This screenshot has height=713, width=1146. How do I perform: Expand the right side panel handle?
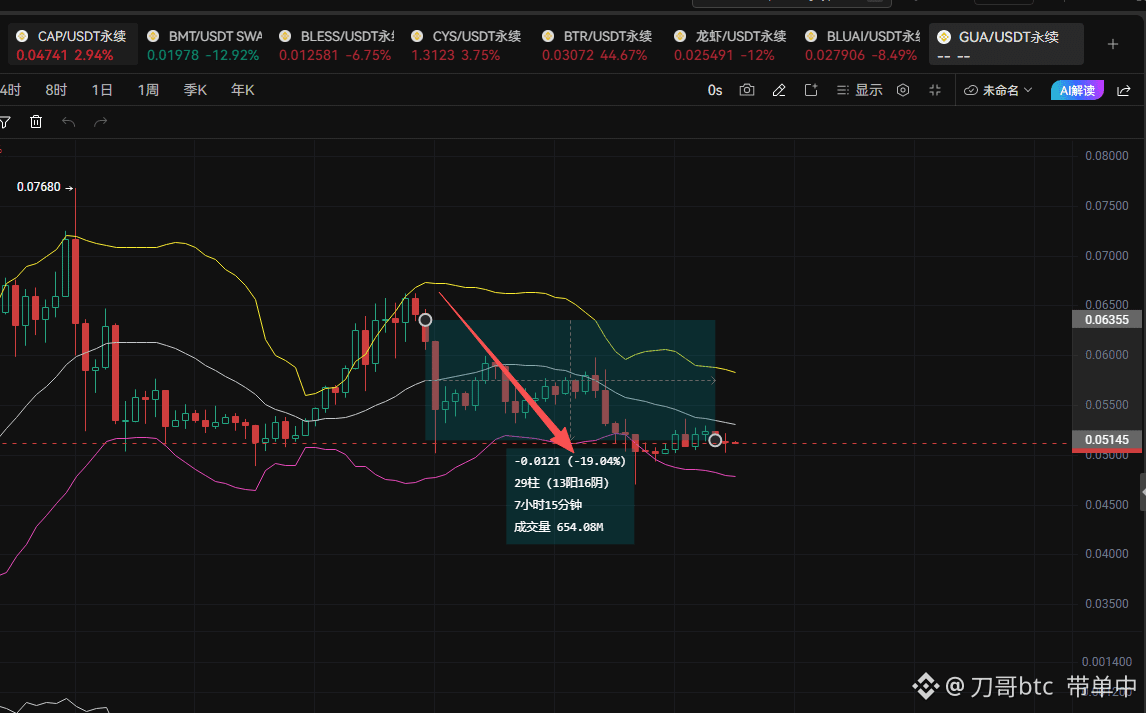[1142, 493]
